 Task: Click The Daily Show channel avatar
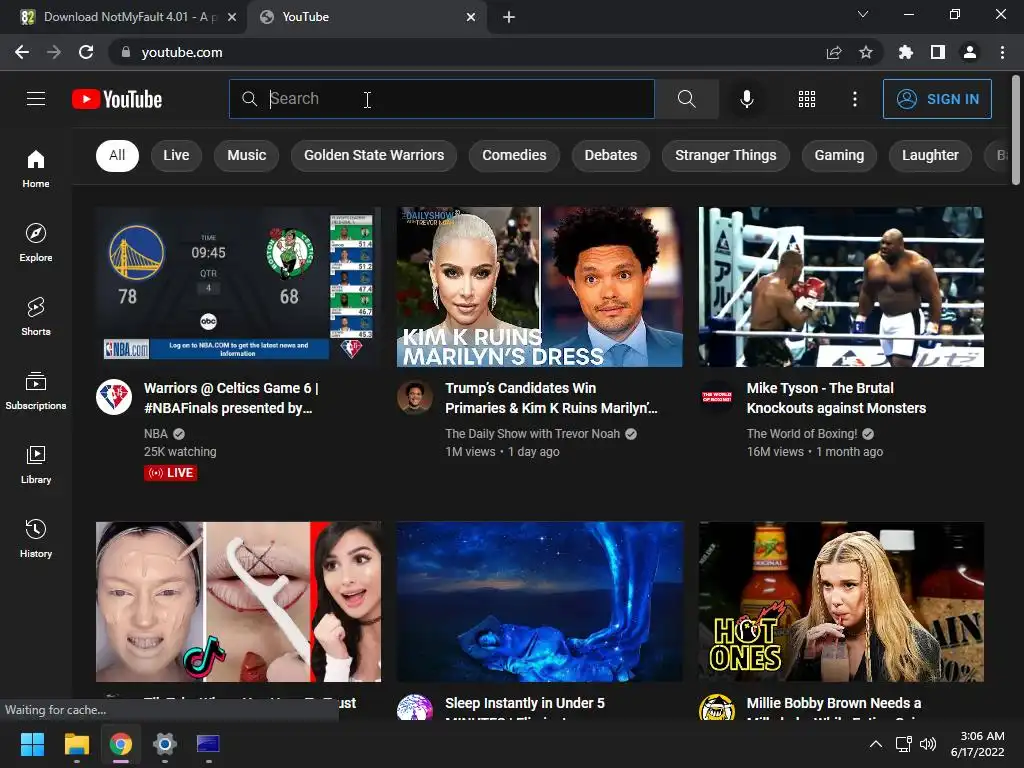pyautogui.click(x=415, y=396)
